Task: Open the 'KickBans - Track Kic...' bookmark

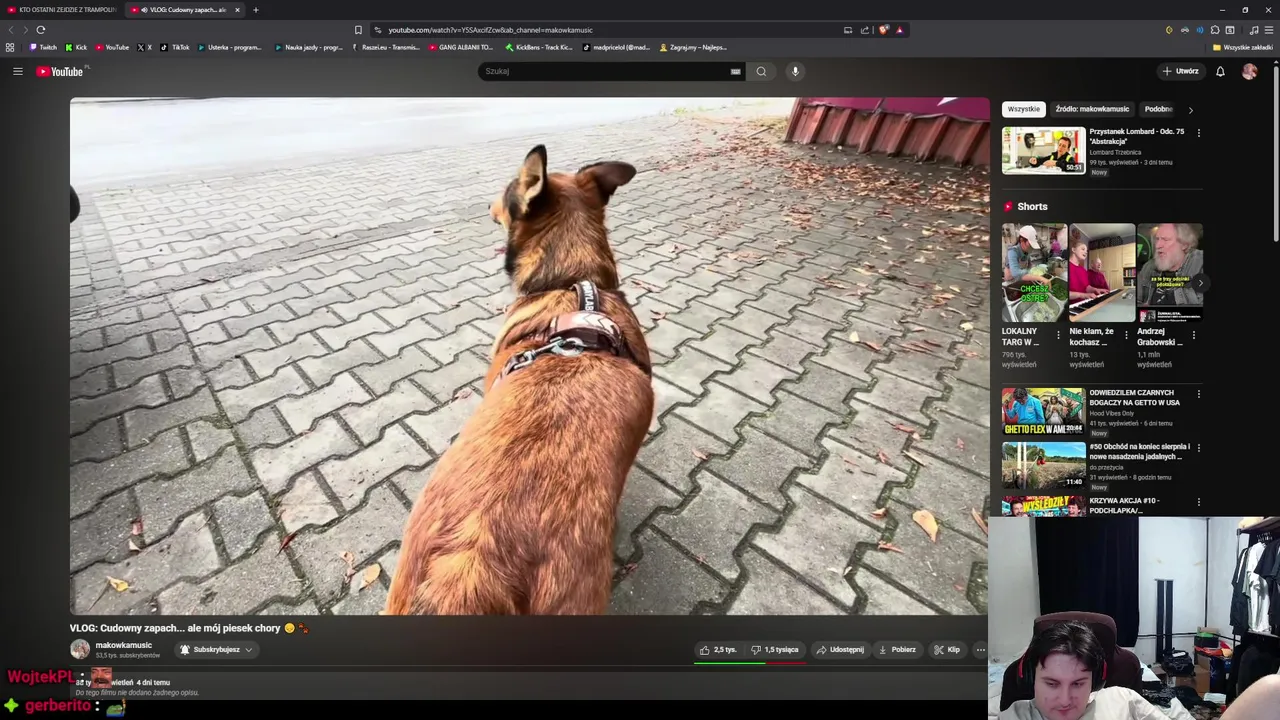Action: click(x=539, y=47)
